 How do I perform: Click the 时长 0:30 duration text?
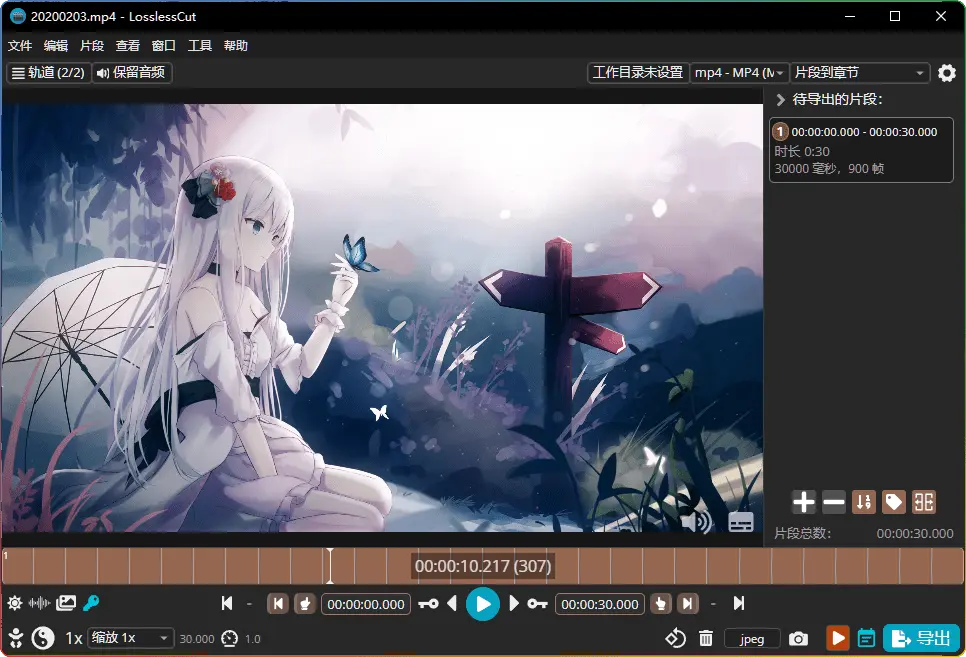pyautogui.click(x=802, y=152)
